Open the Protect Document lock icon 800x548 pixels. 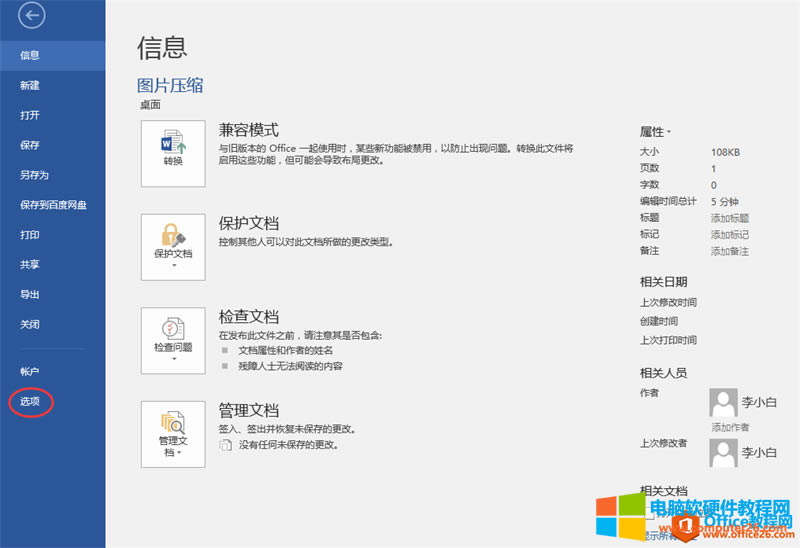click(173, 245)
